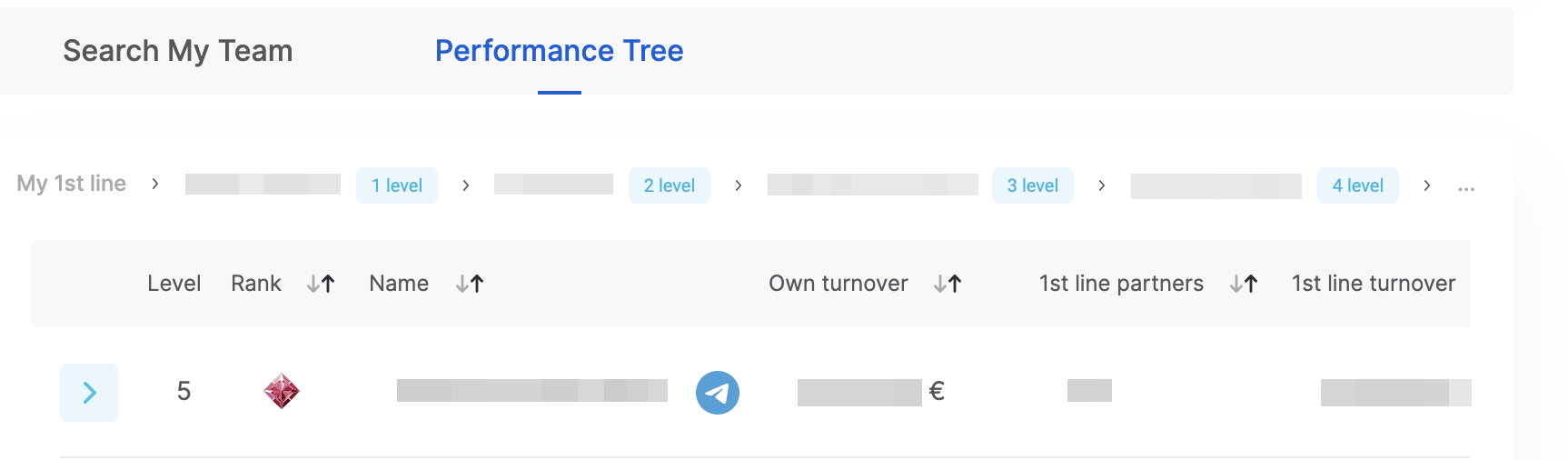
Task: Click the Level column header
Action: click(x=174, y=284)
